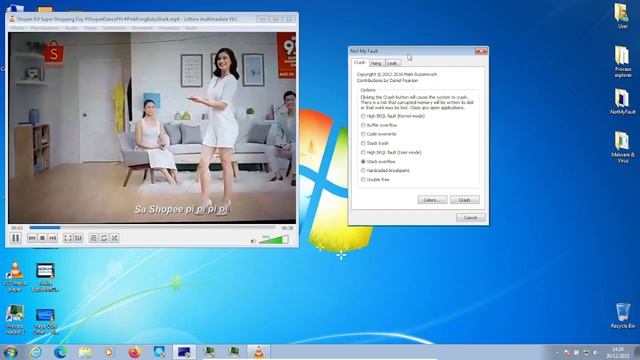Click the elapsed time 00:03 label
This screenshot has height=360, width=640.
17,228
